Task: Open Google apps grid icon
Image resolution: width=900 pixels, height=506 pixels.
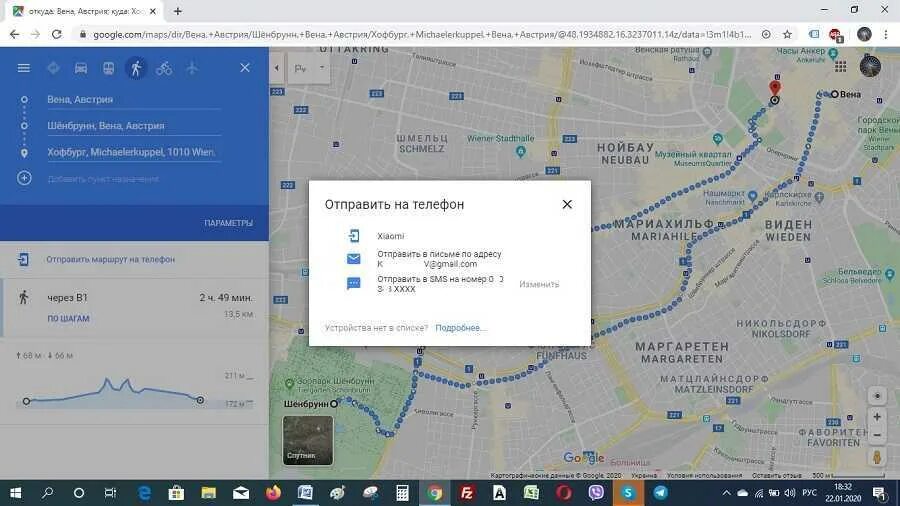Action: [x=840, y=67]
